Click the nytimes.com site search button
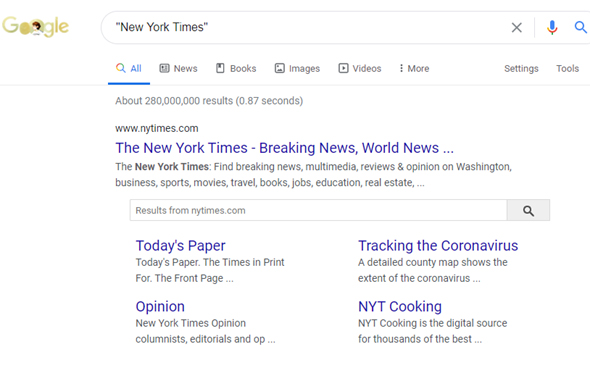 click(x=528, y=210)
